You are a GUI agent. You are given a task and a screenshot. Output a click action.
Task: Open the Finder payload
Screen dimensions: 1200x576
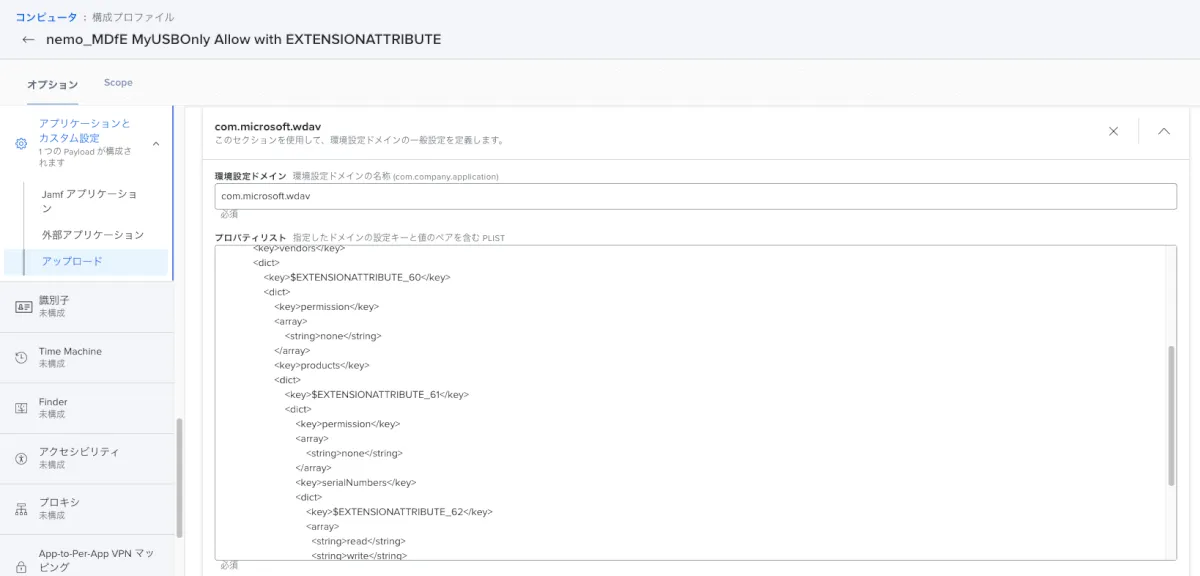(x=86, y=407)
